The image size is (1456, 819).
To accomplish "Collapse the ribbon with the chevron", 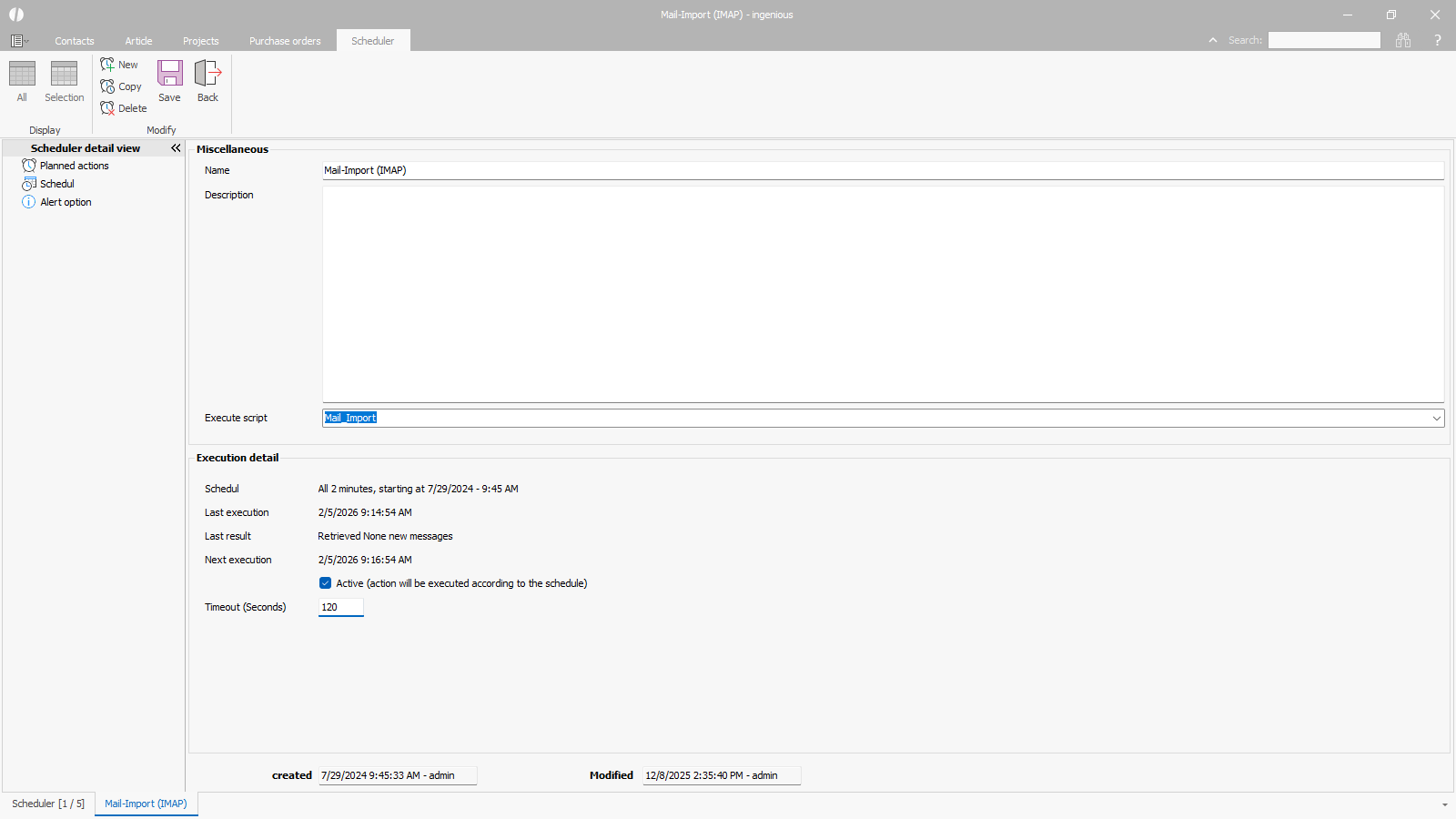I will tap(1213, 40).
